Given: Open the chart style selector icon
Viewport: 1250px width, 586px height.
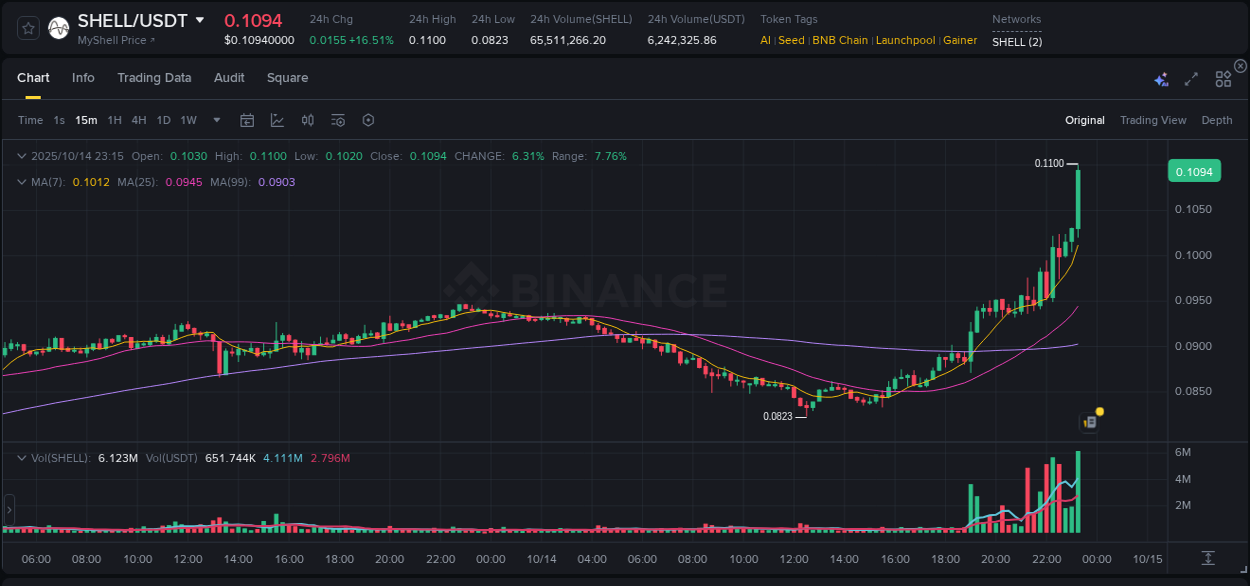Looking at the screenshot, I should pos(277,120).
